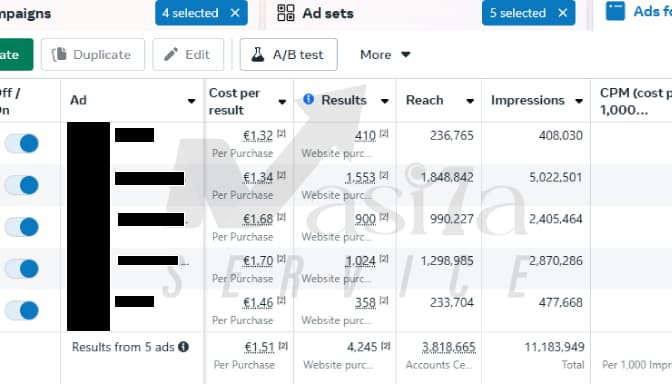Open the Cost per result column dropdown
Screen dimensions: 672x384
coord(282,102)
